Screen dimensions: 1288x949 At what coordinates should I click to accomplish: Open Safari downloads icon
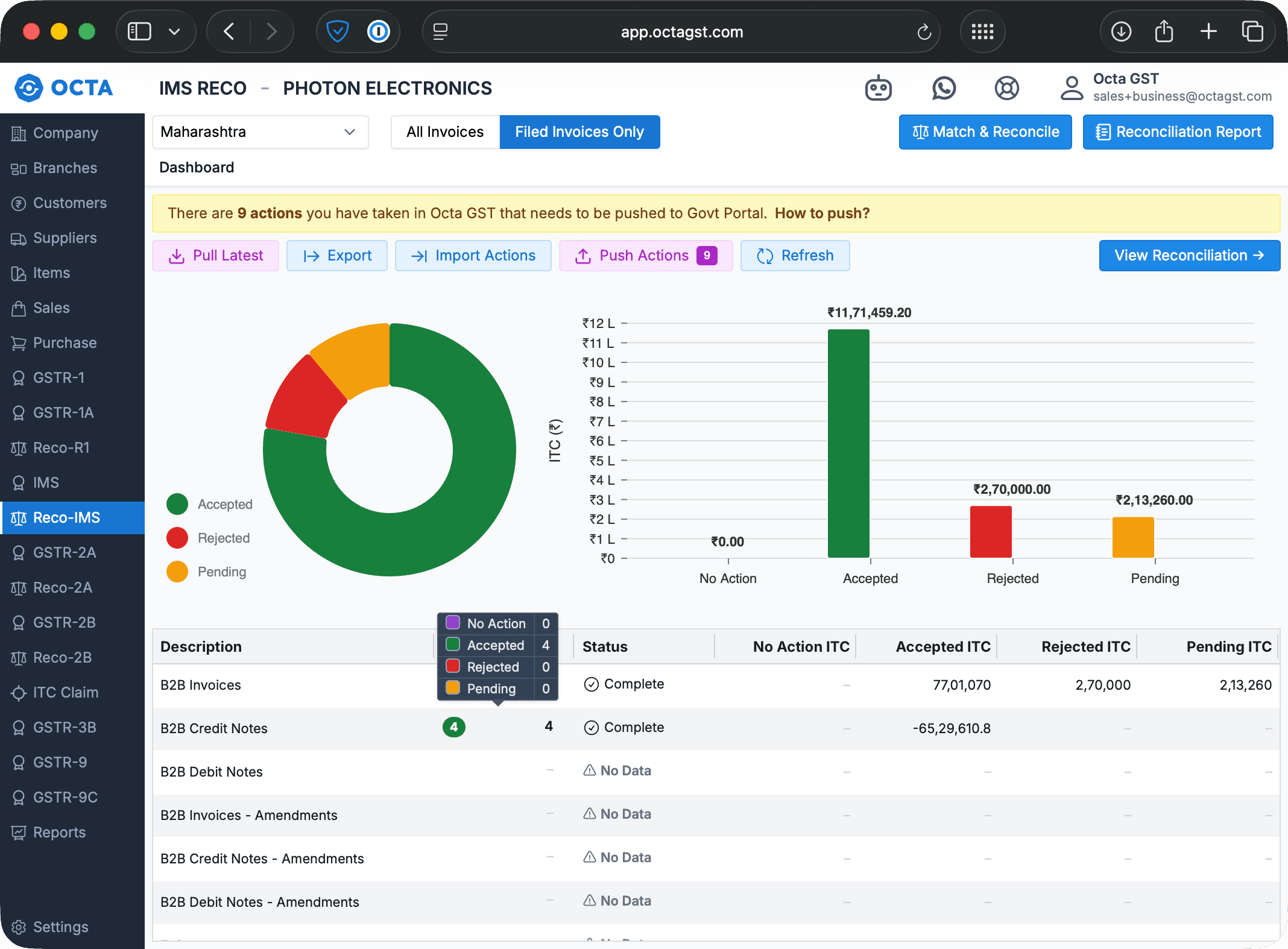[x=1121, y=31]
